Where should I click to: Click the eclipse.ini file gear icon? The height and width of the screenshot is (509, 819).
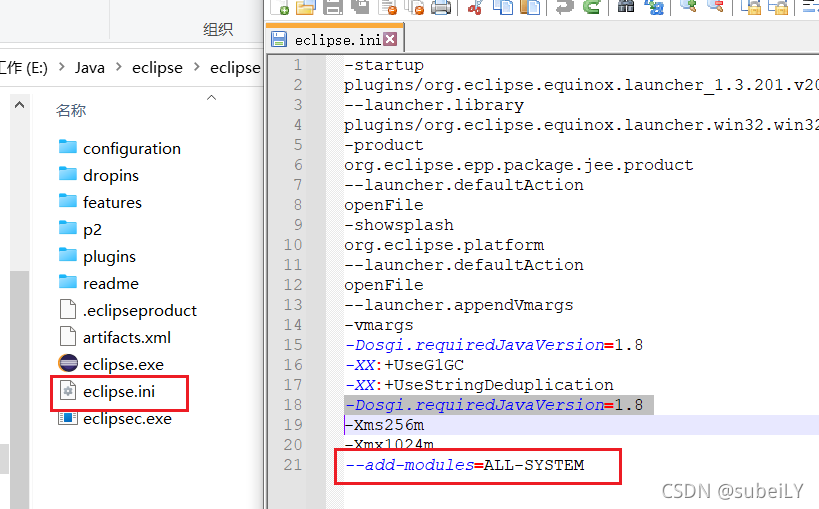tap(68, 391)
